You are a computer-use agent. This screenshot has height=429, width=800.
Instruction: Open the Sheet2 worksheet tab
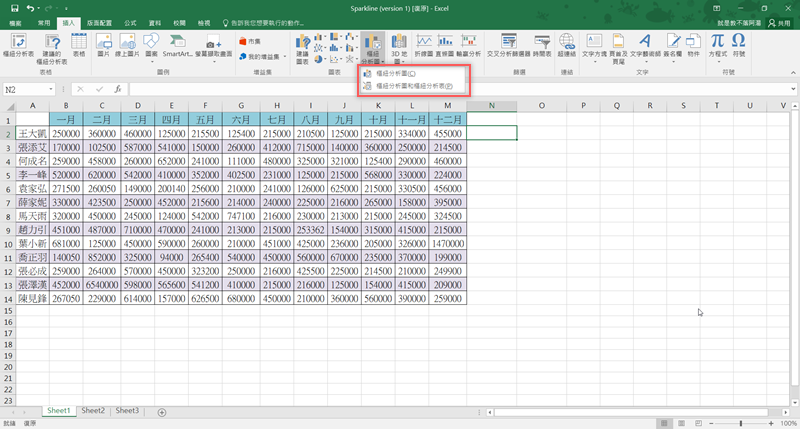coord(93,411)
